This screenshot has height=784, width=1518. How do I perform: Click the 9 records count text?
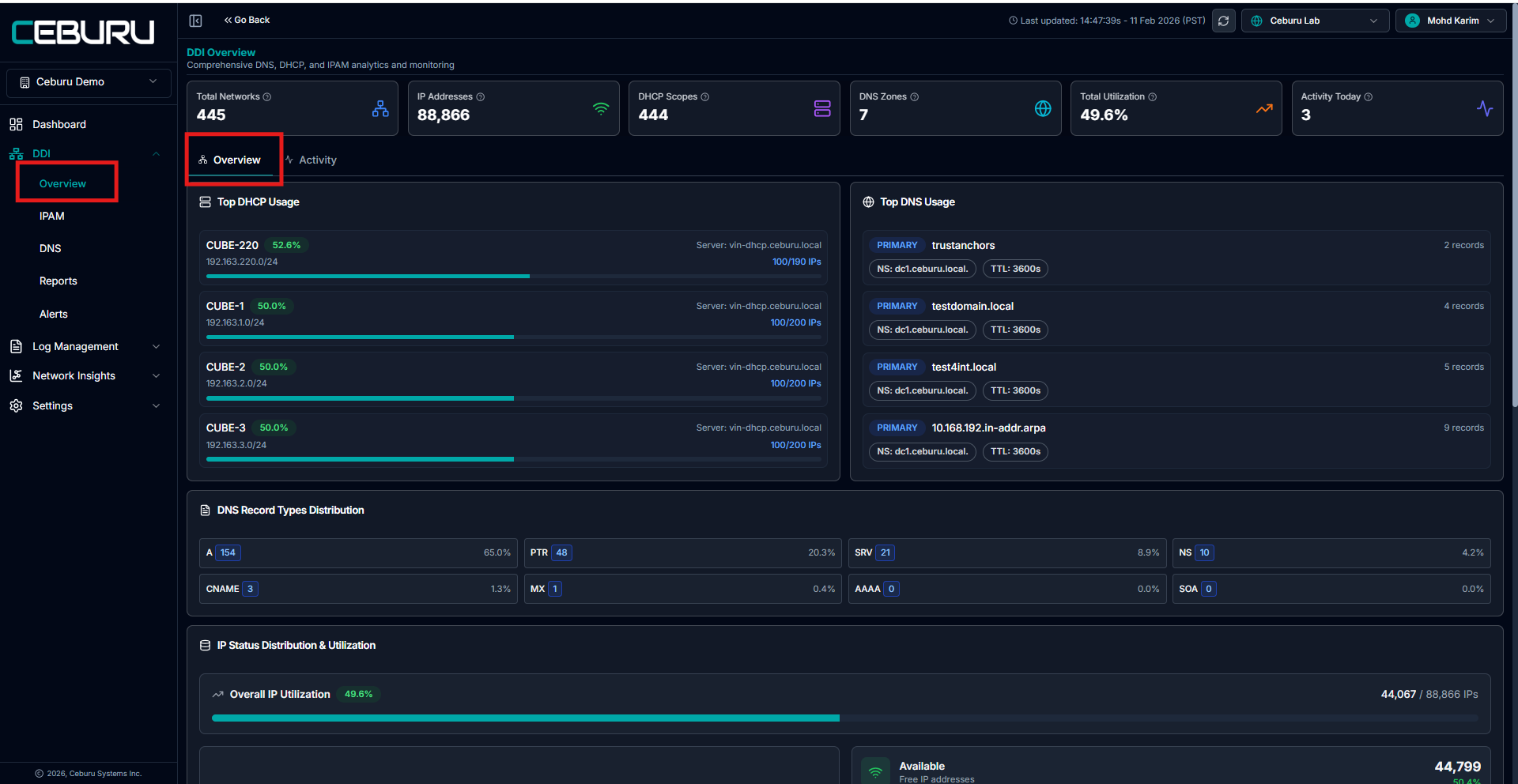pyautogui.click(x=1463, y=428)
